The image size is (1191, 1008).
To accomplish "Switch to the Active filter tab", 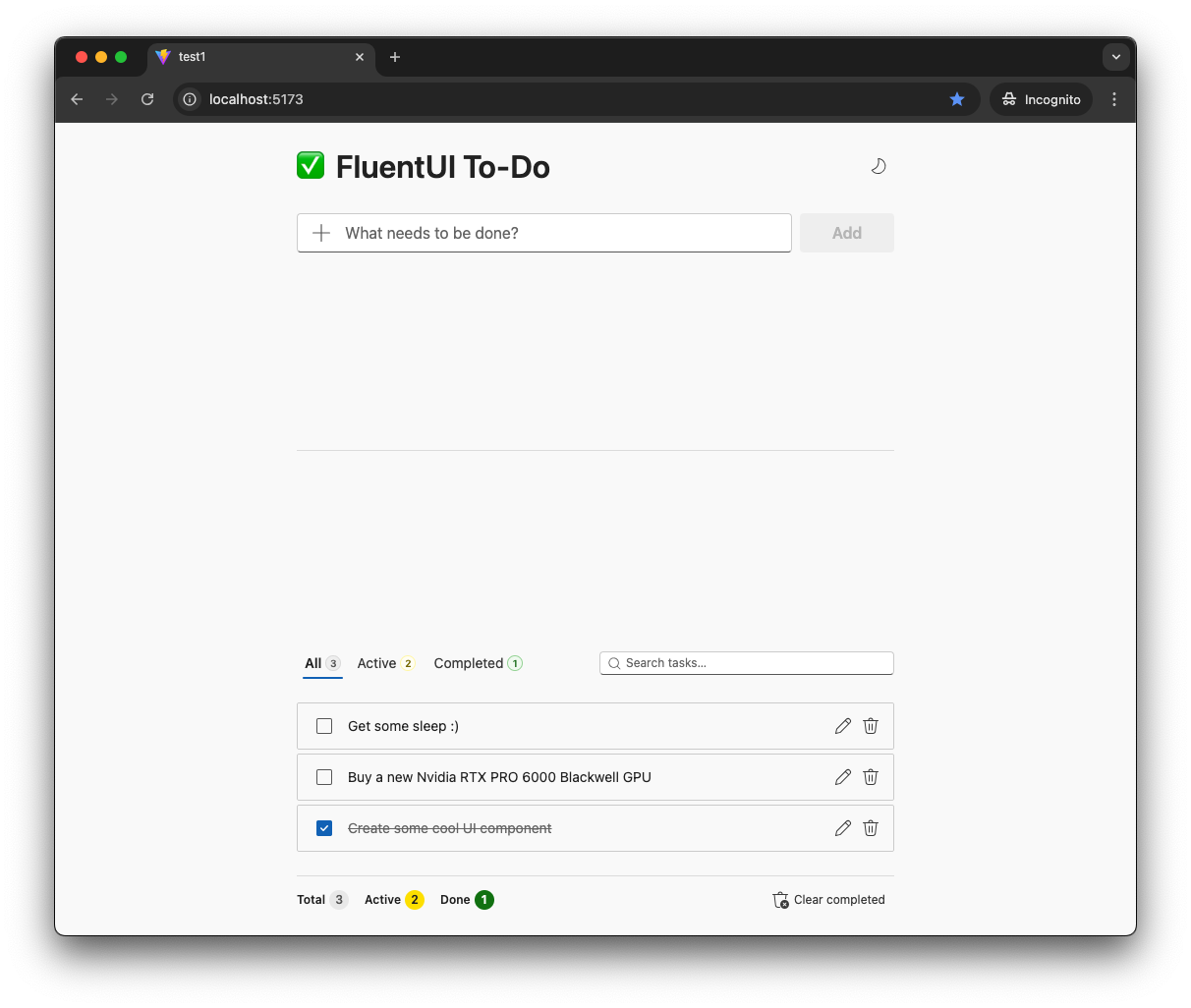I will coord(386,663).
